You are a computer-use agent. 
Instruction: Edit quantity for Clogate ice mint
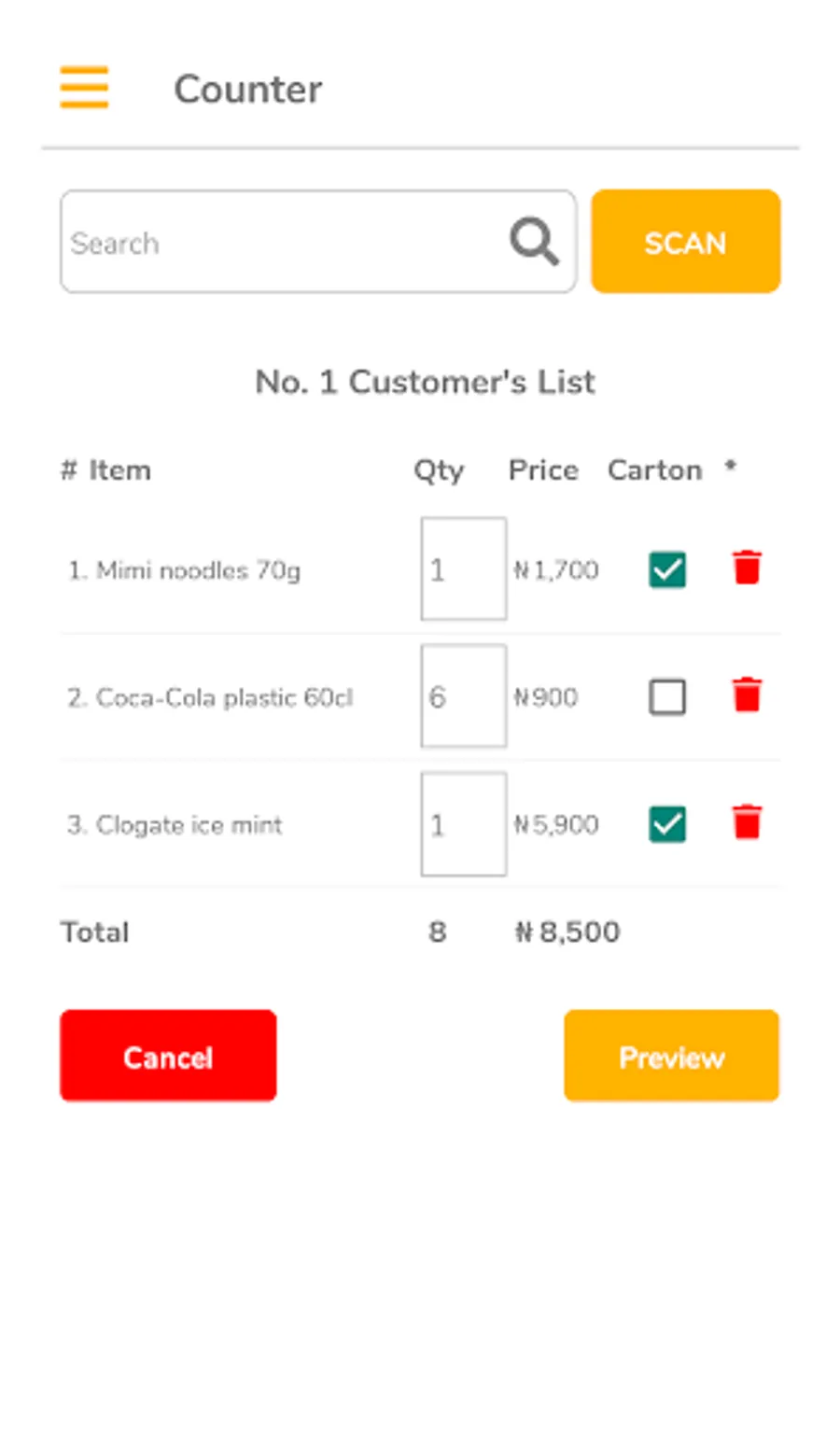coord(463,824)
